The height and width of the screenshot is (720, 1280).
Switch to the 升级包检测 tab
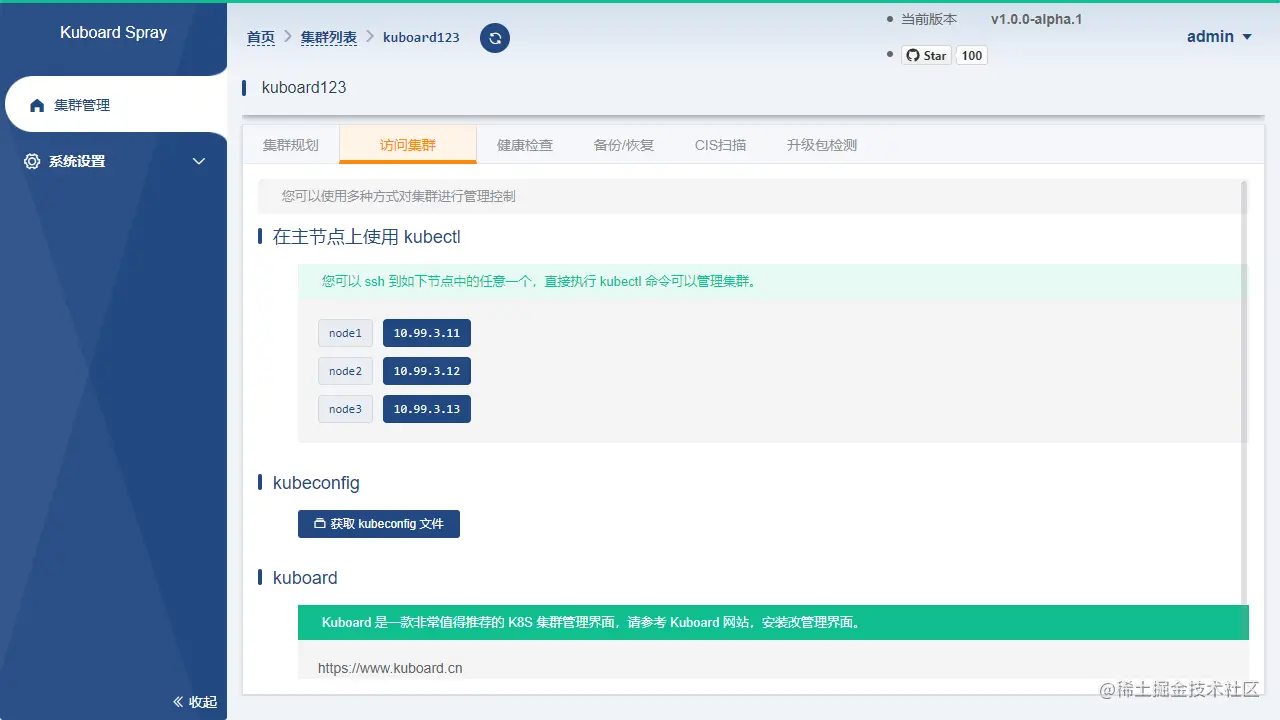tap(822, 145)
